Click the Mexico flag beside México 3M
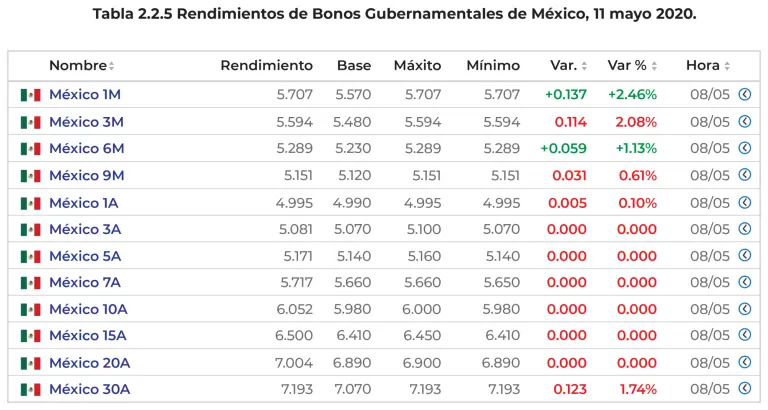768x410 pixels. (30, 122)
